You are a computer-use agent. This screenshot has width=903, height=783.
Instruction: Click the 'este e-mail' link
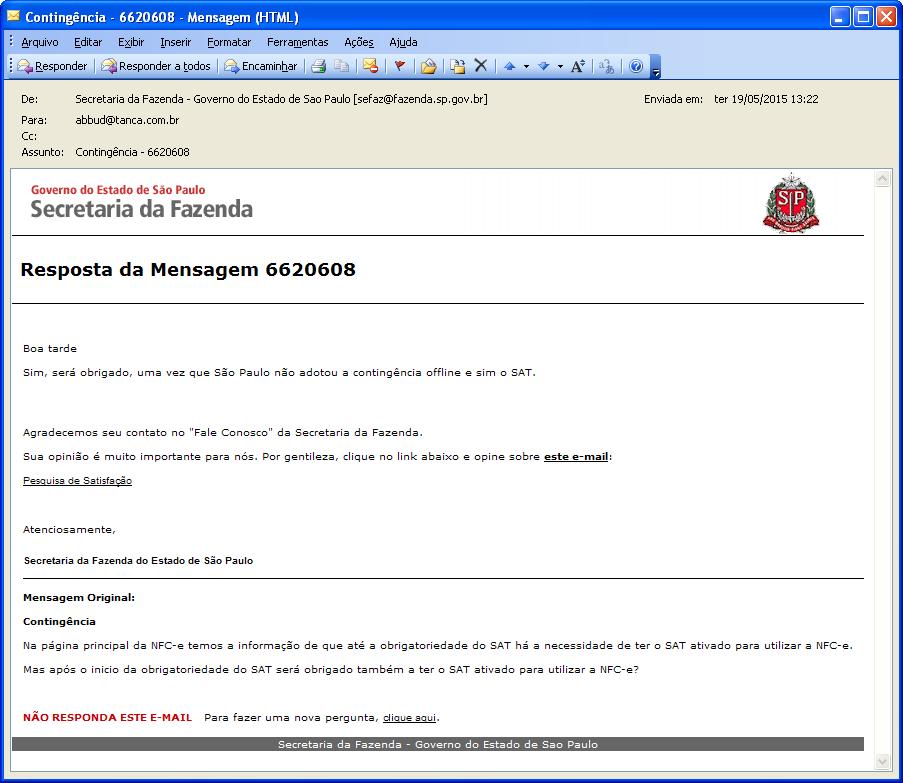point(576,457)
